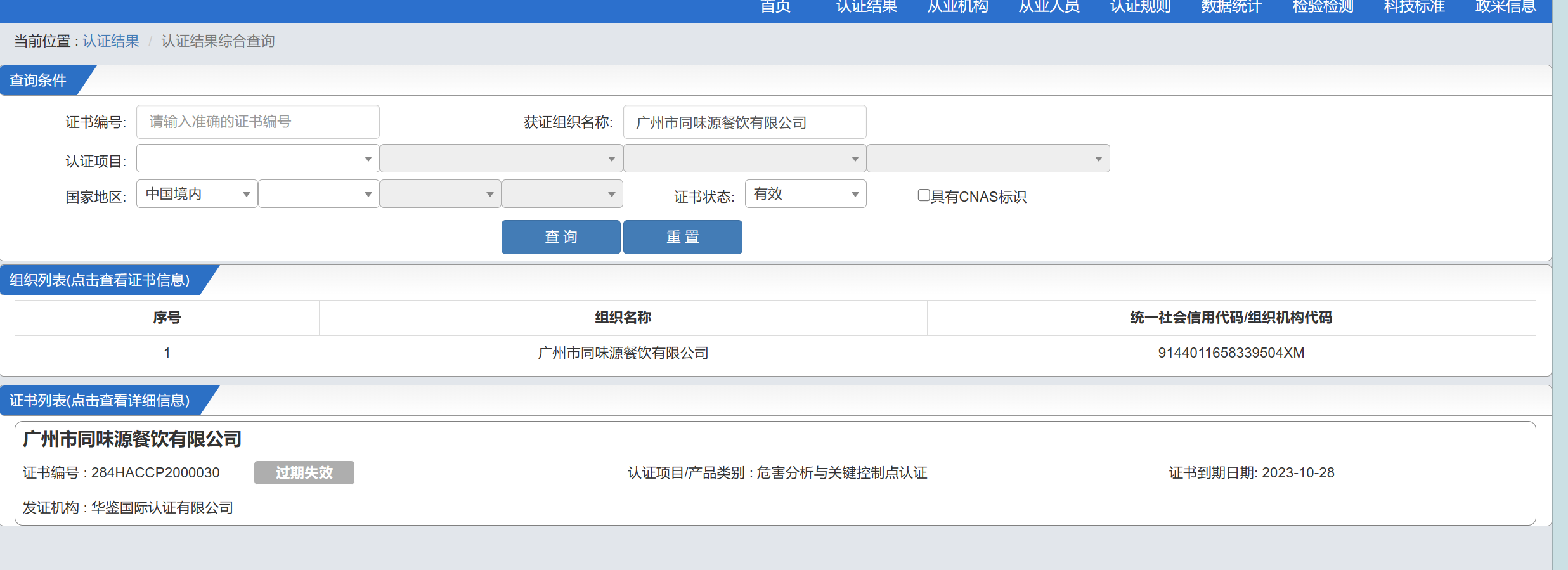Select 从业人员 in the navigation bar

click(1049, 7)
